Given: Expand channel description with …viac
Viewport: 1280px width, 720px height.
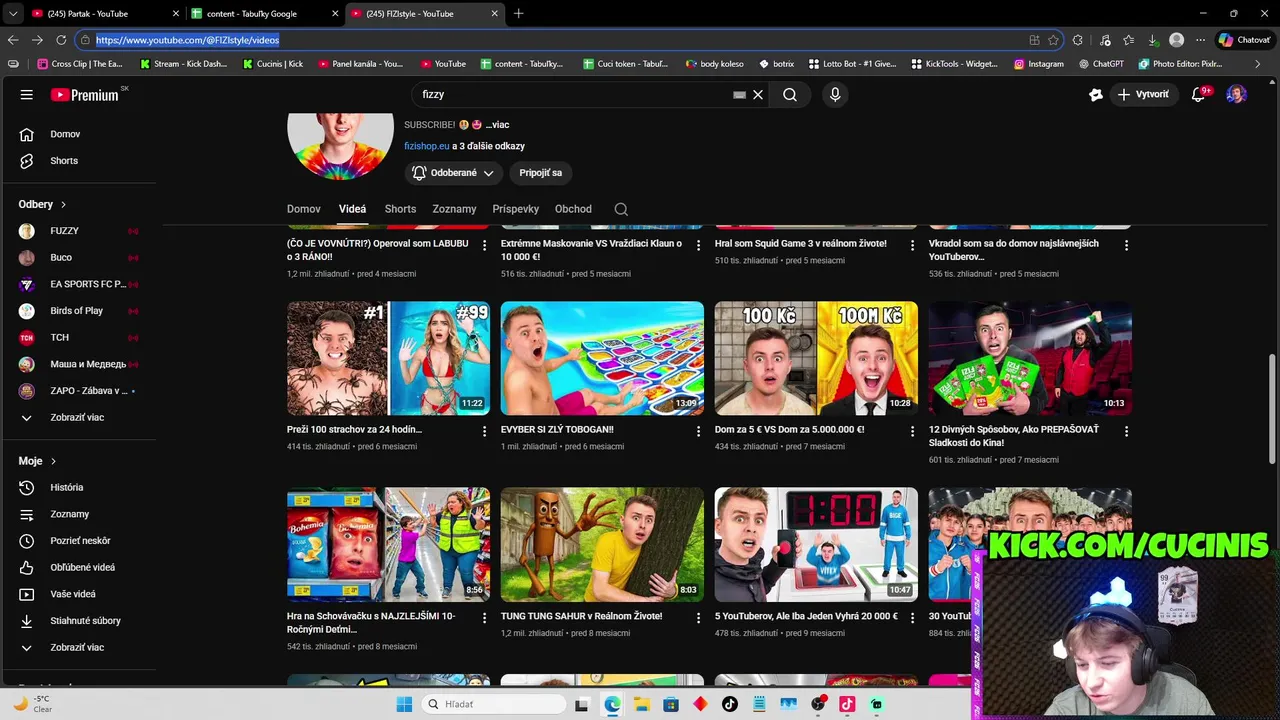Looking at the screenshot, I should tap(497, 125).
